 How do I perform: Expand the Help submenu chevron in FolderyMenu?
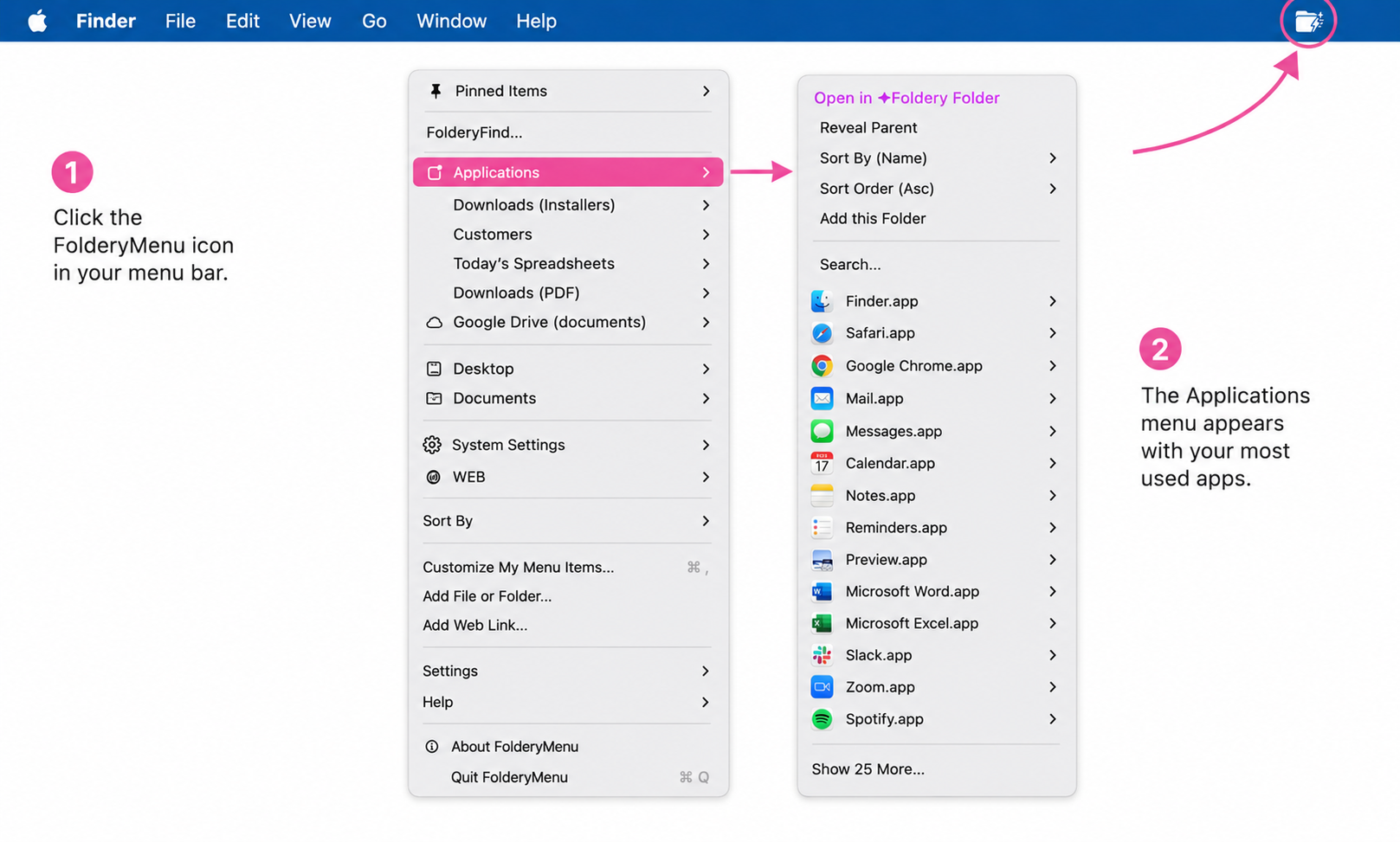(x=706, y=703)
